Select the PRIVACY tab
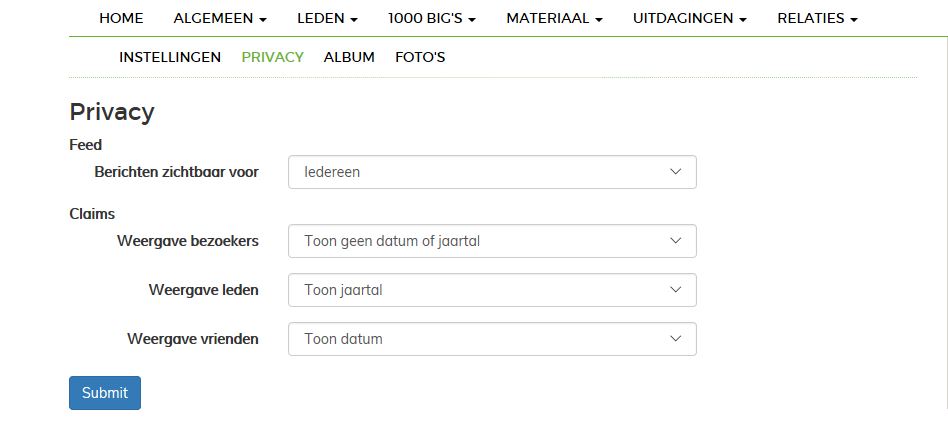The image size is (948, 424). (272, 57)
